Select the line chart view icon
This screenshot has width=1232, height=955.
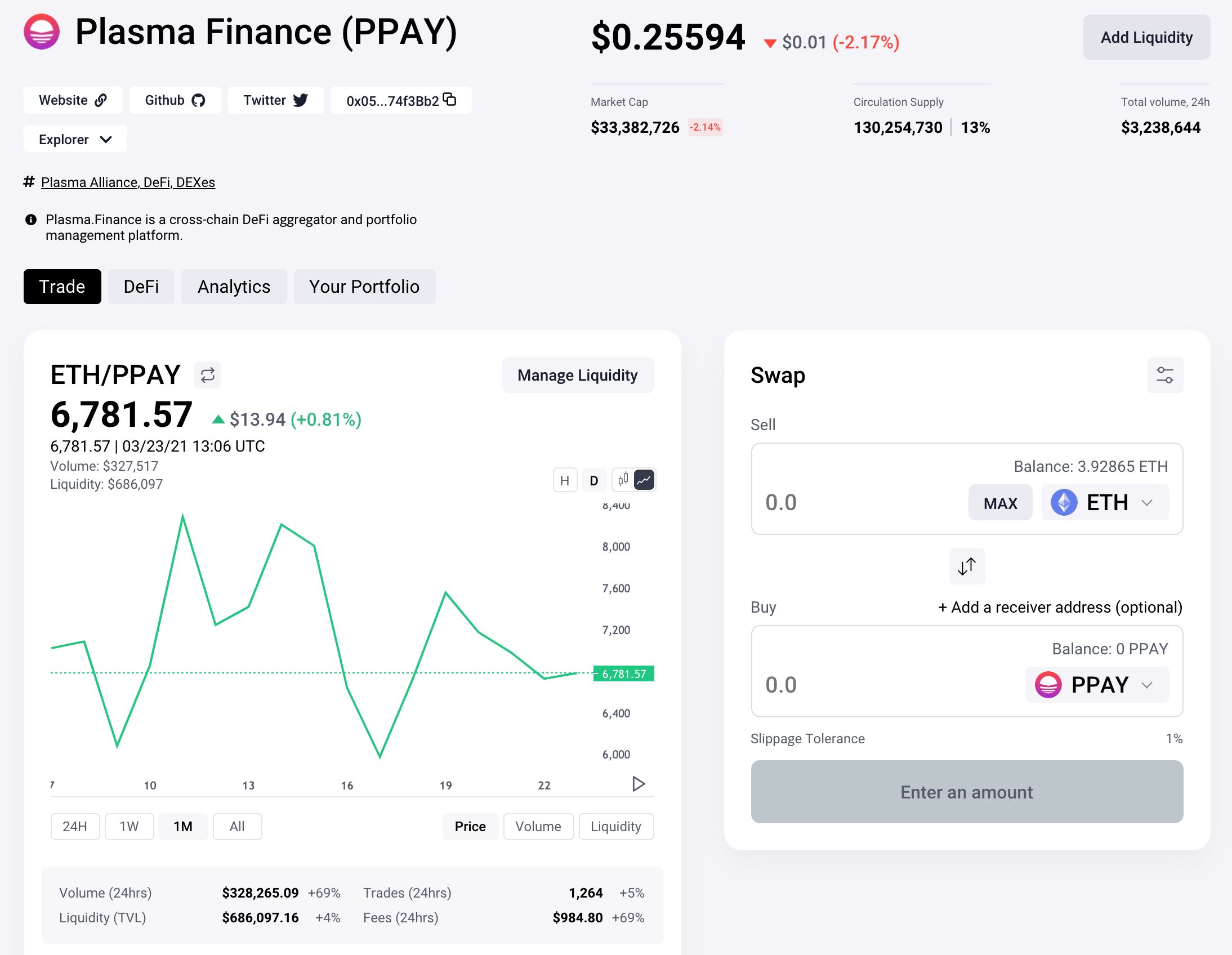[x=644, y=480]
